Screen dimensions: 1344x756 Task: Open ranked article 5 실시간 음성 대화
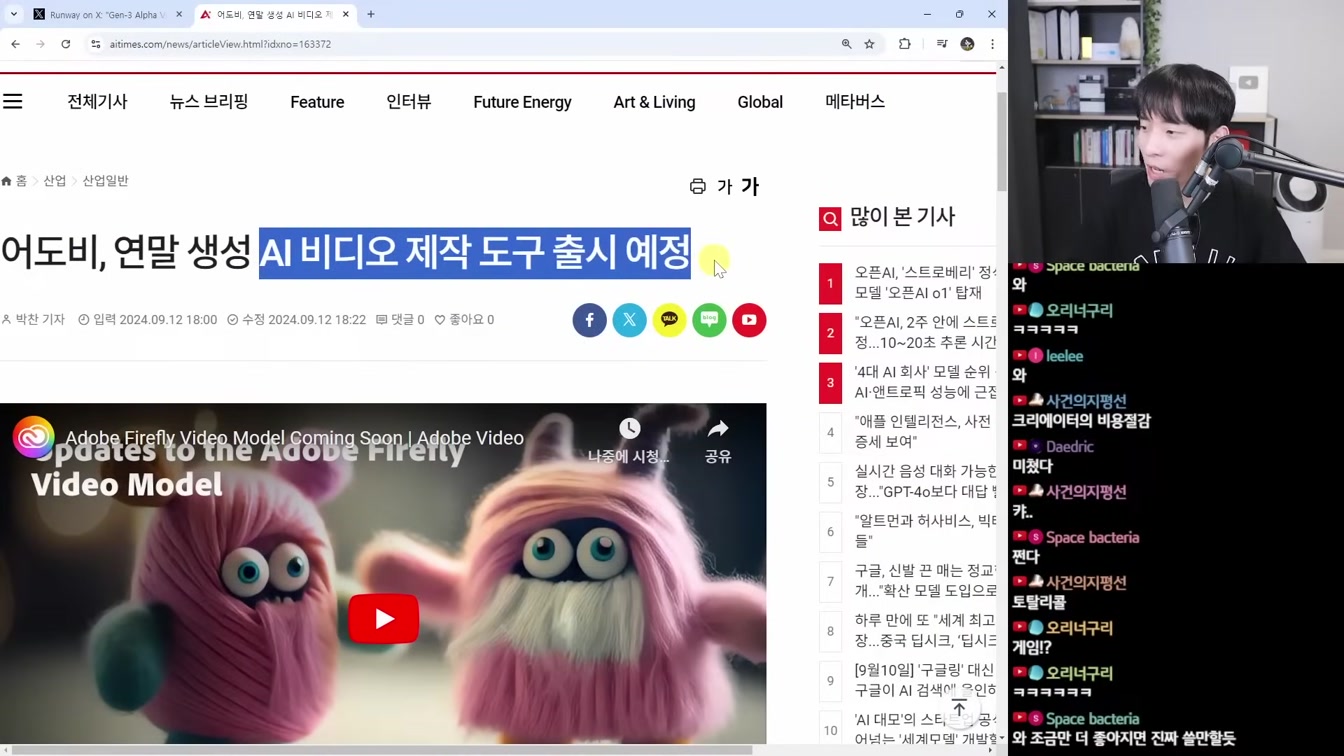[925, 481]
